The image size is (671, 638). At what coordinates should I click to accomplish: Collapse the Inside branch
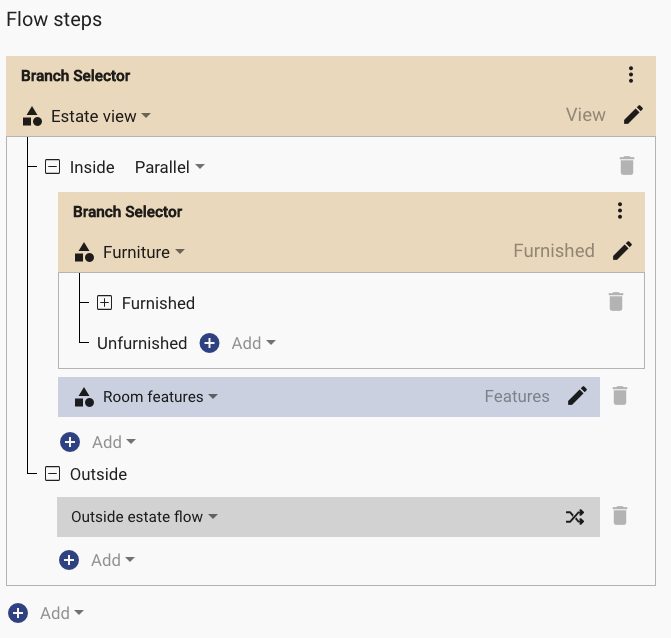[x=53, y=166]
